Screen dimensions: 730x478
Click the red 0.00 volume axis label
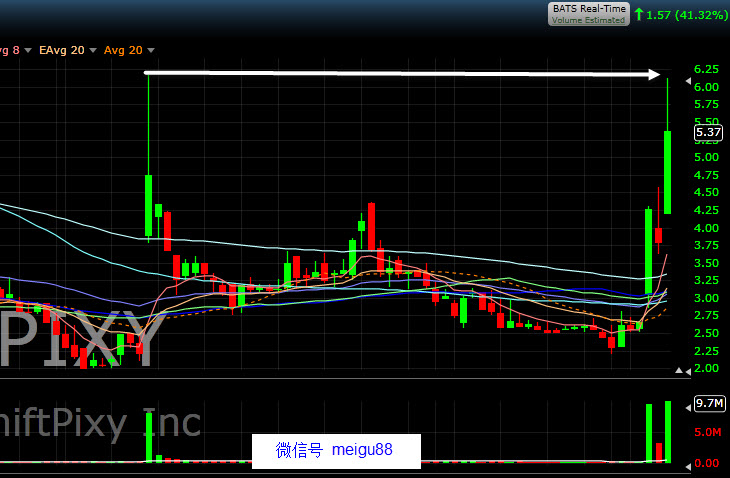(x=706, y=464)
